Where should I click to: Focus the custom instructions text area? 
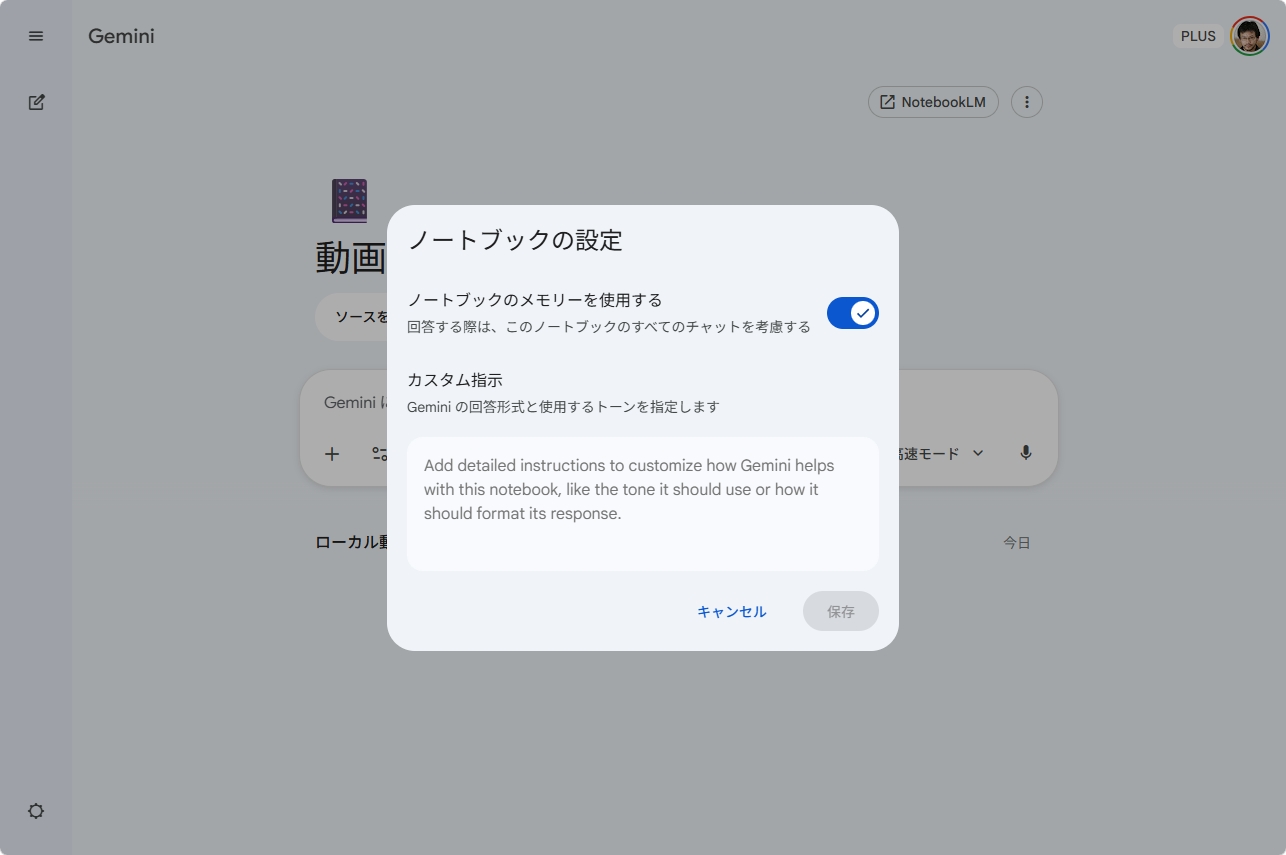point(642,504)
